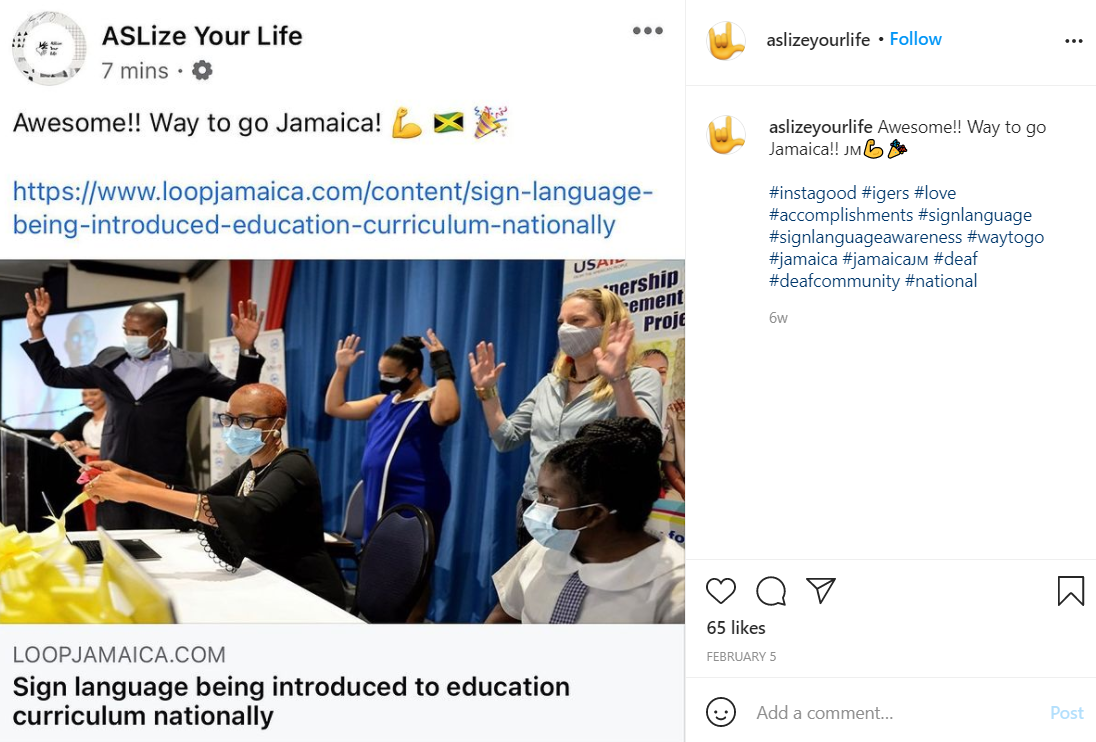Click the heart like icon

coord(721,591)
